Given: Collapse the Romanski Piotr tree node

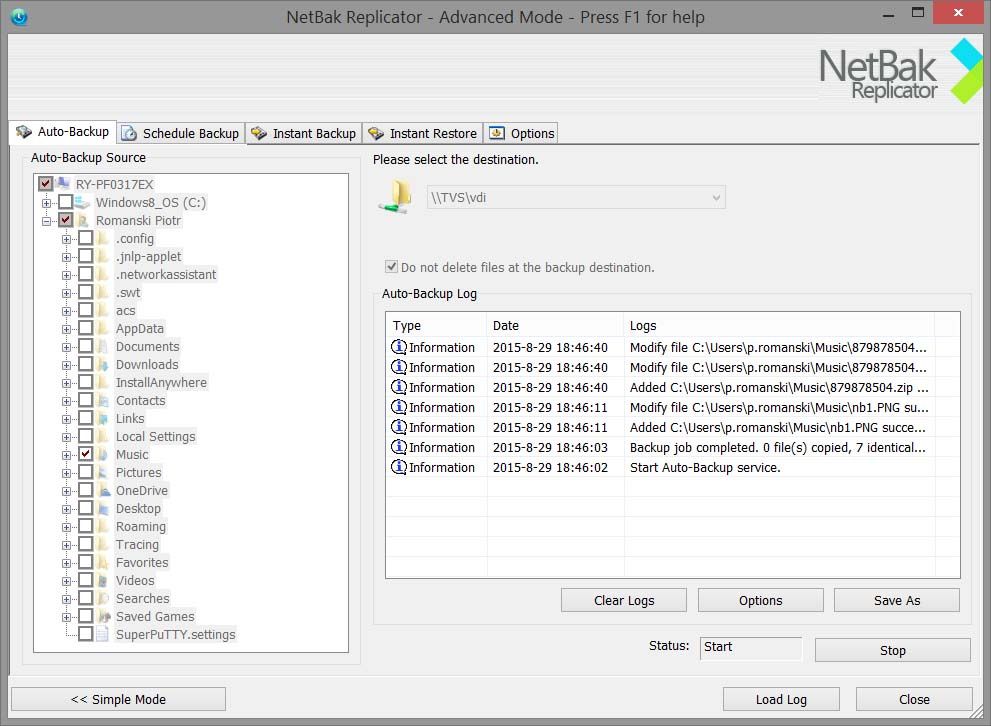Looking at the screenshot, I should pos(46,221).
